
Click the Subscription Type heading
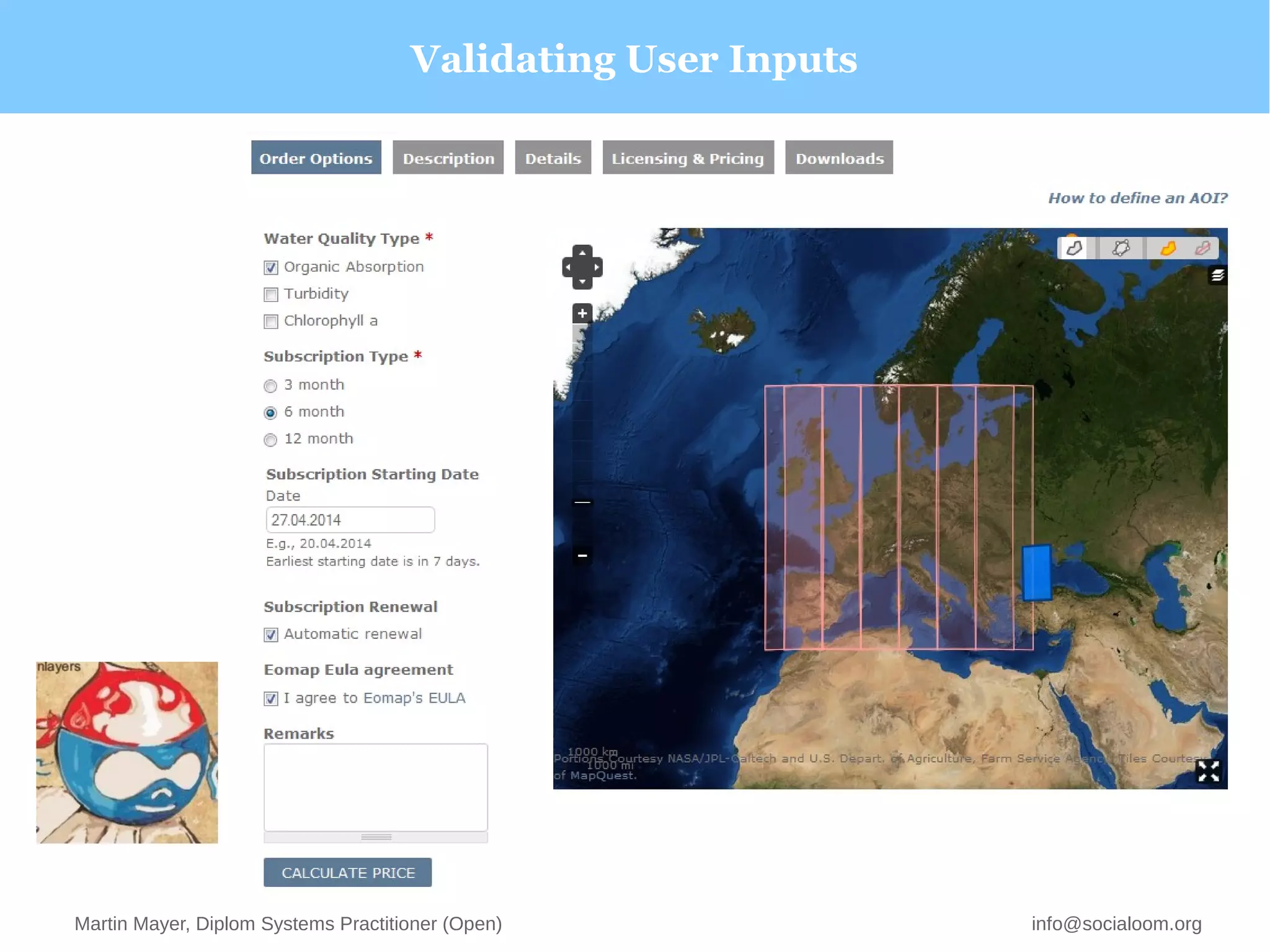[x=336, y=356]
